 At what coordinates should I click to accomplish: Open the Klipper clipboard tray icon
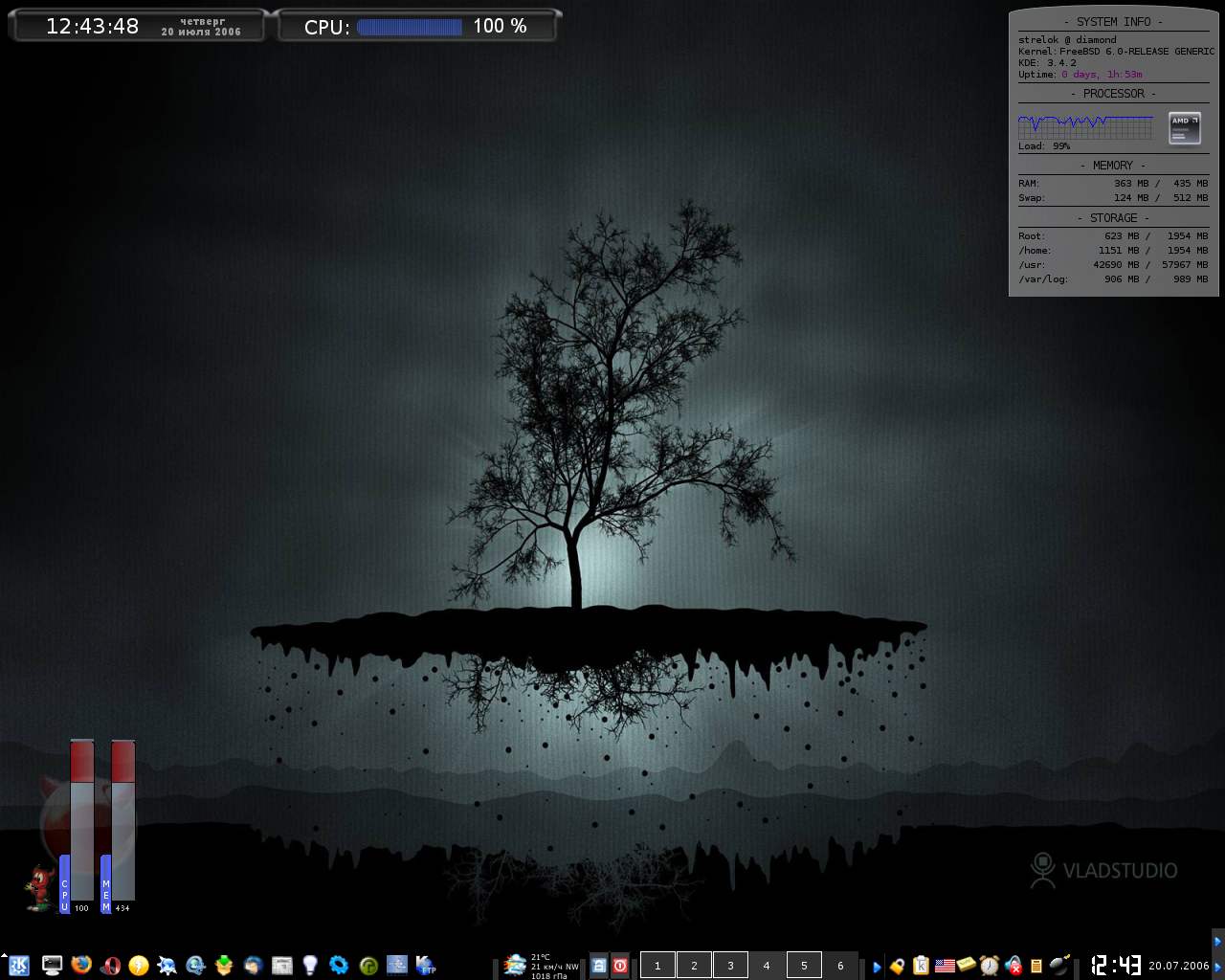click(921, 966)
